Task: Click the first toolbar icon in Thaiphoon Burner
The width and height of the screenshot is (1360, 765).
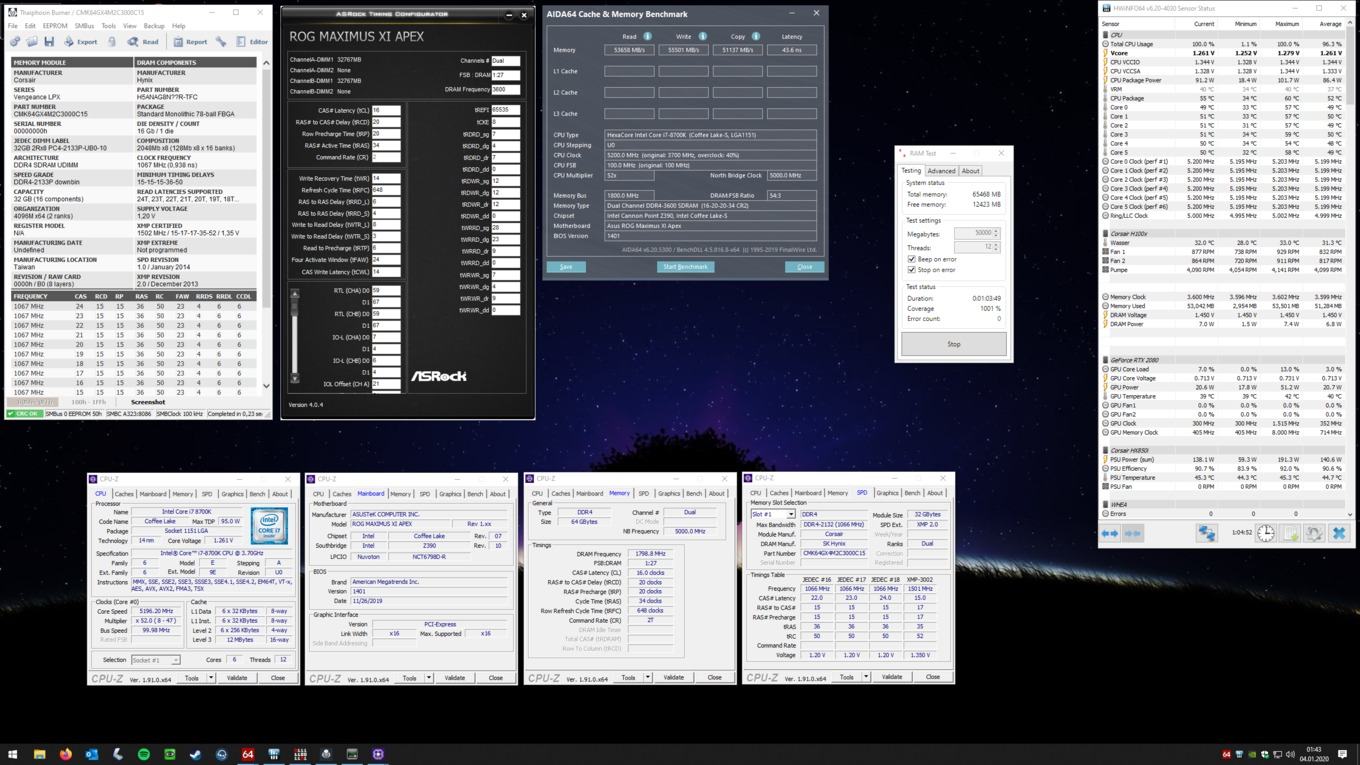Action: point(15,42)
